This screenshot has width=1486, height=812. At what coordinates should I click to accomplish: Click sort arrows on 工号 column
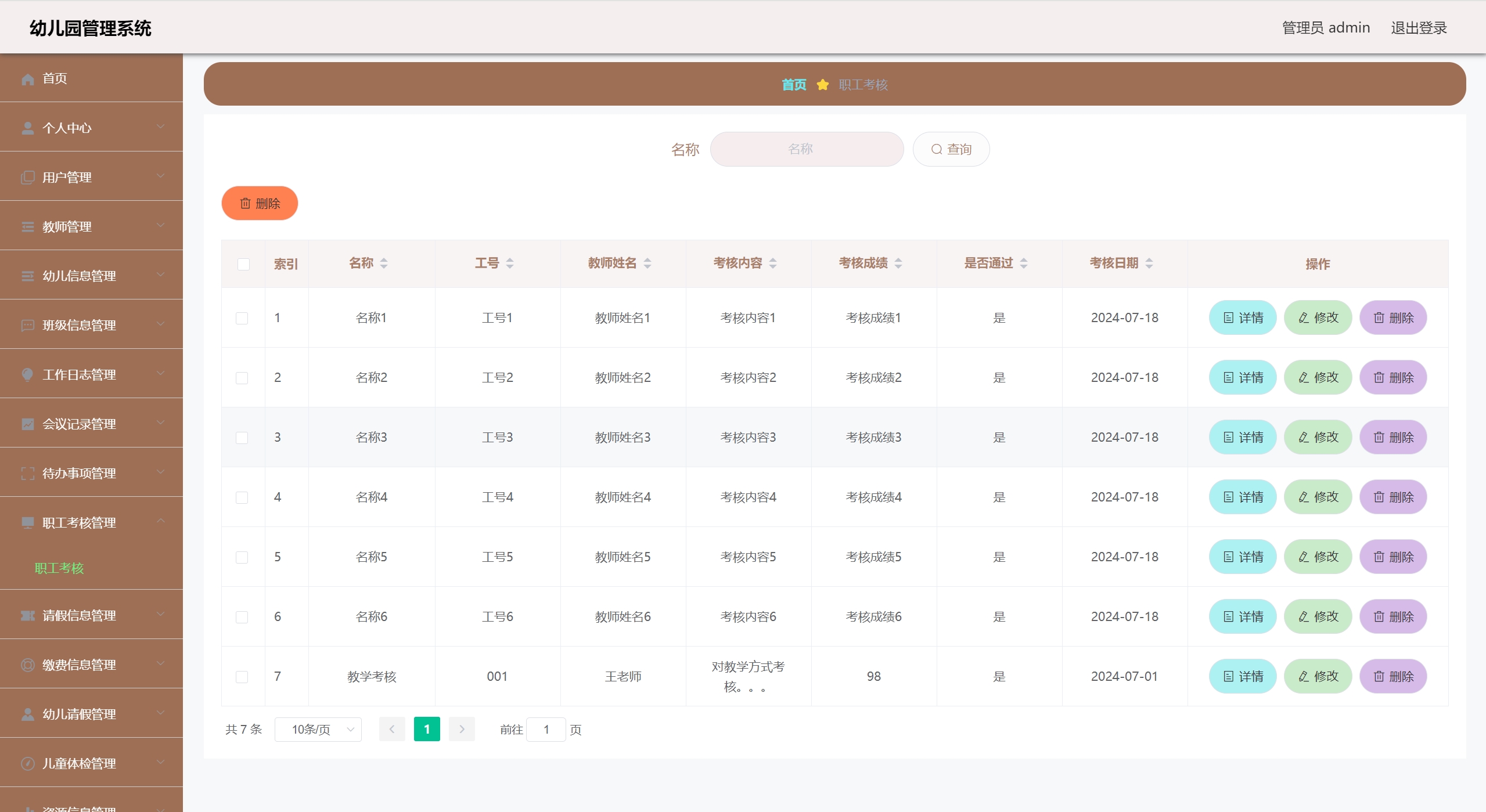pos(510,264)
